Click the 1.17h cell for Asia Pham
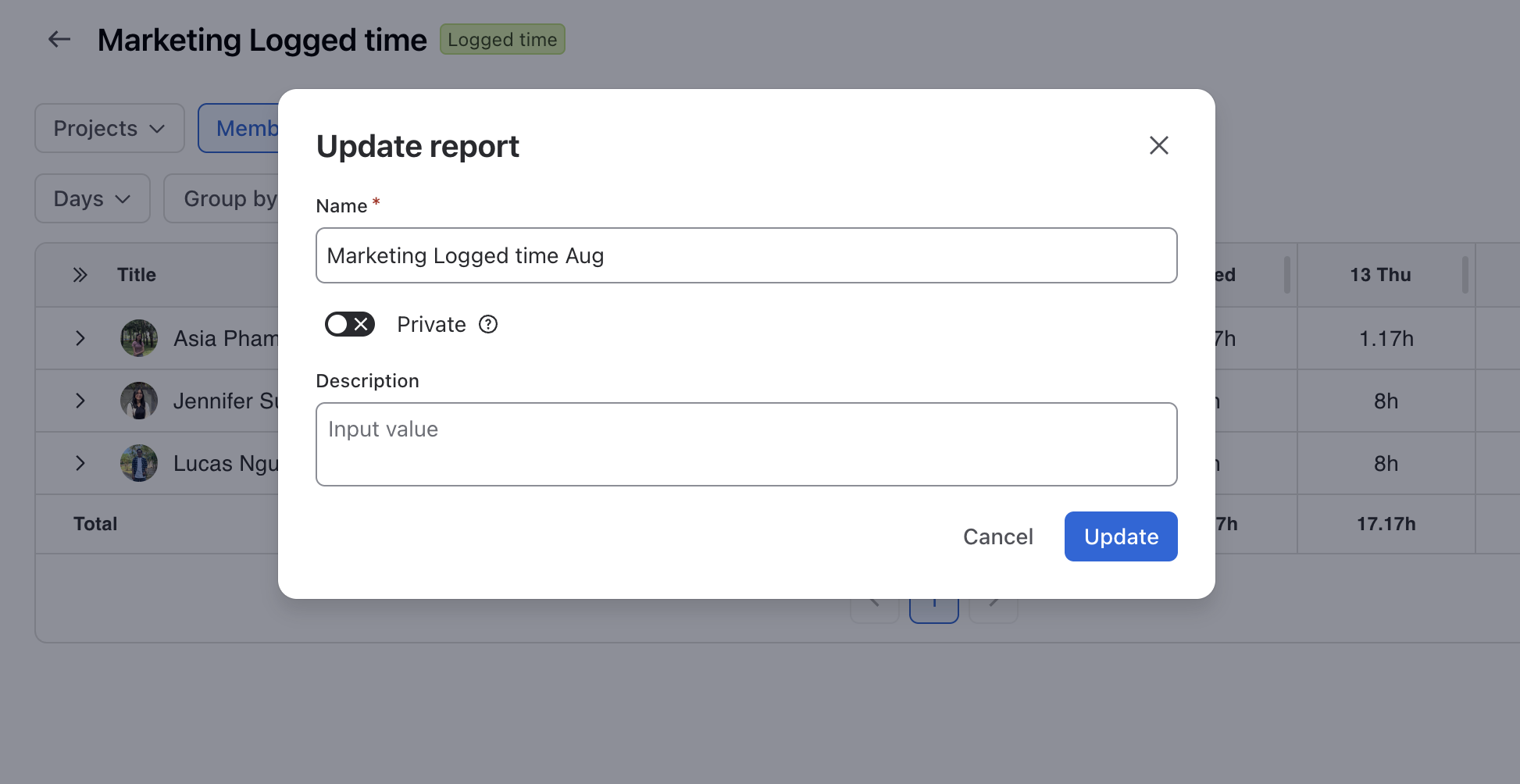Image resolution: width=1520 pixels, height=784 pixels. coord(1386,338)
